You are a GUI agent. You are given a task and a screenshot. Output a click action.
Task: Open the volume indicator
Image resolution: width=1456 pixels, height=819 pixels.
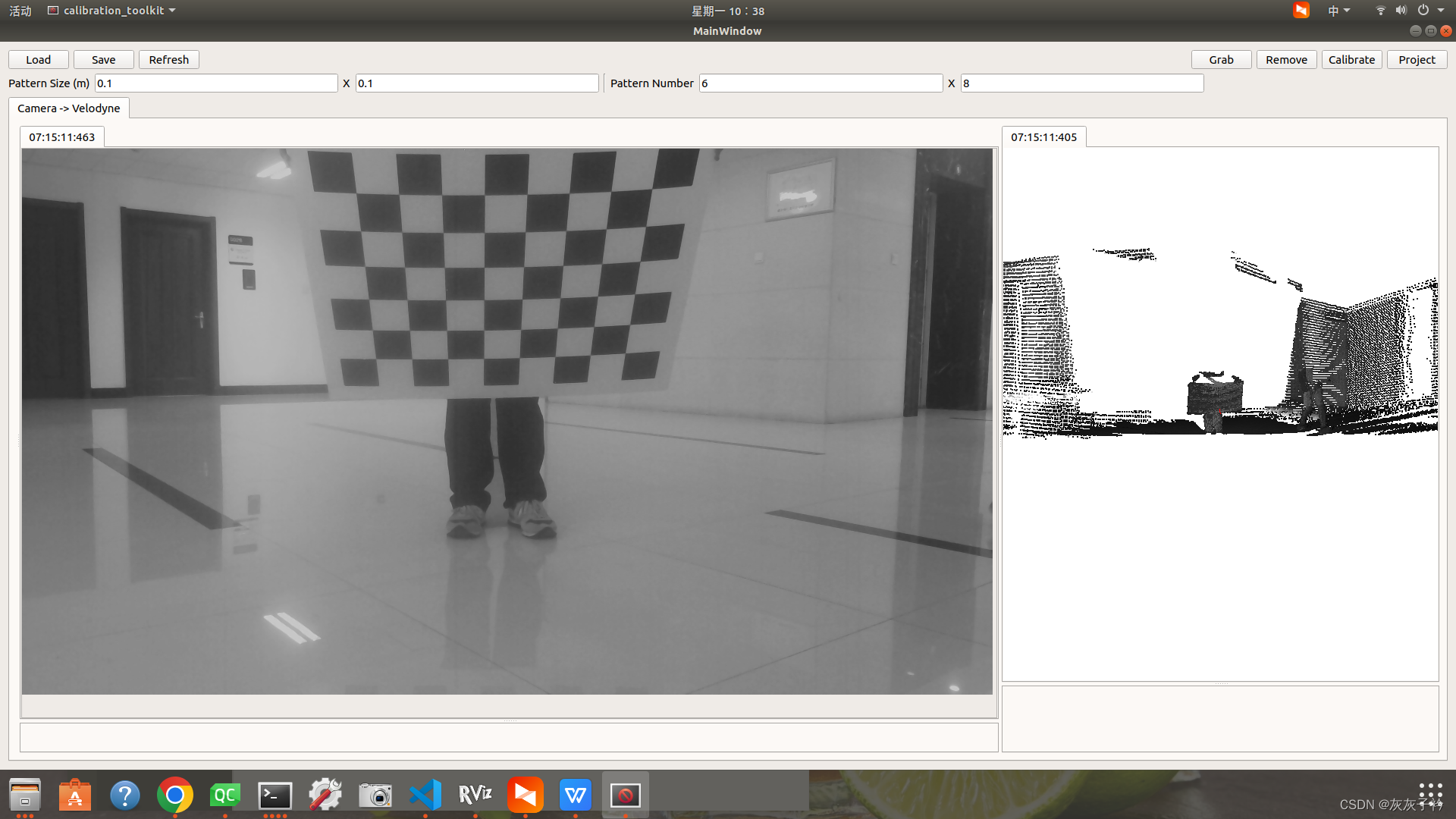coord(1401,11)
